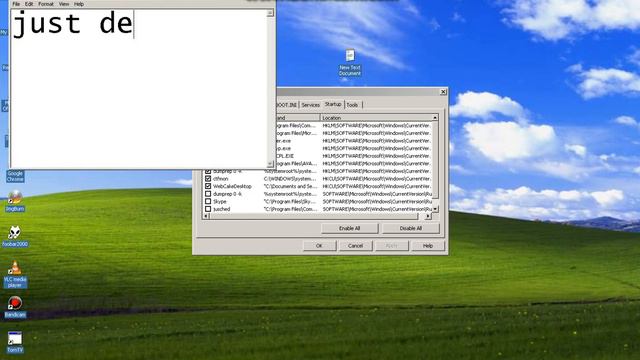Viewport: 640px width, 360px height.
Task: Click the startup list horizontal scrollbar thumb
Action: tap(314, 216)
